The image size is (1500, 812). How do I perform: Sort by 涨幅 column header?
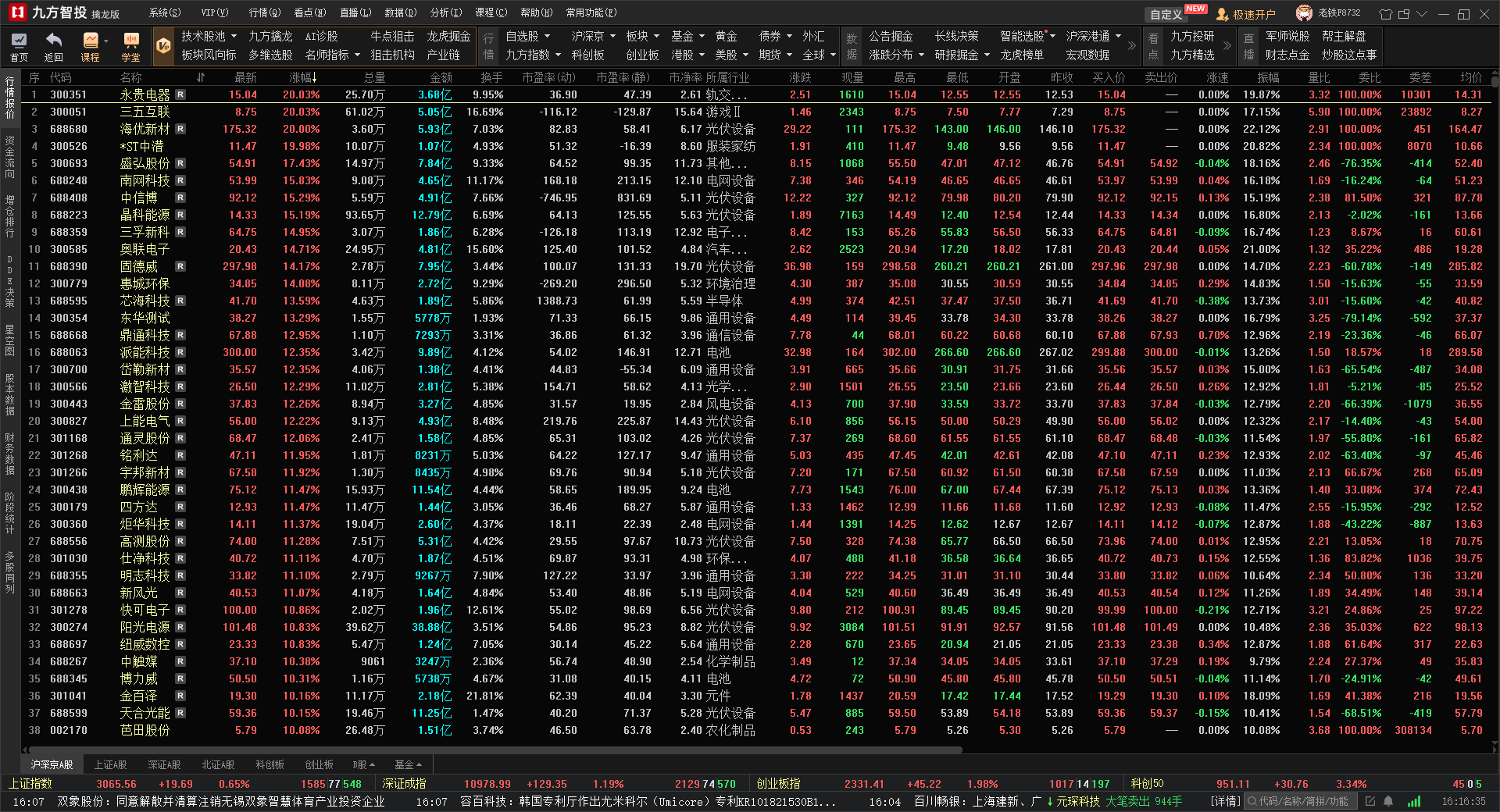[x=303, y=77]
